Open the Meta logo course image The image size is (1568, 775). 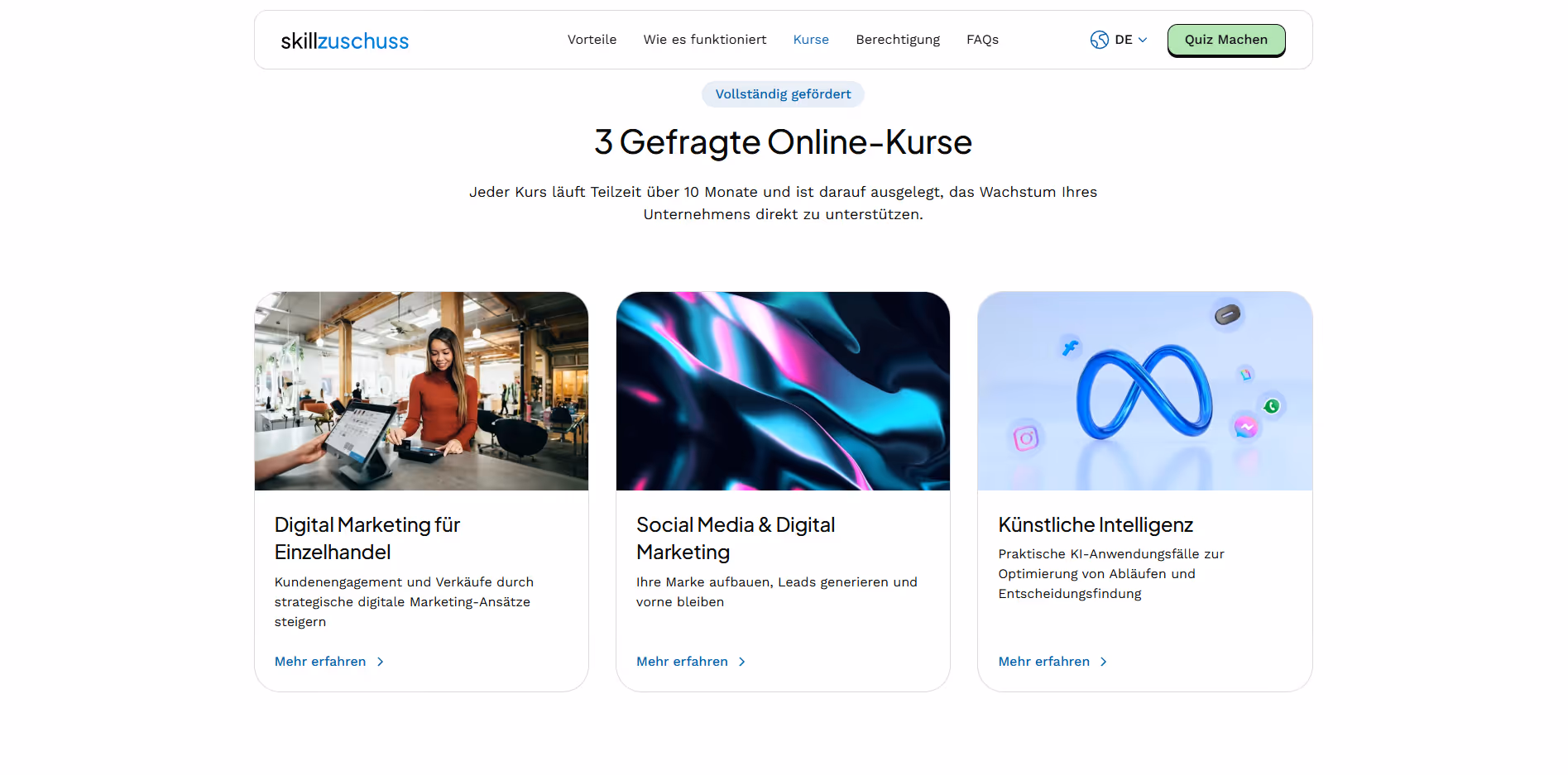click(1145, 391)
